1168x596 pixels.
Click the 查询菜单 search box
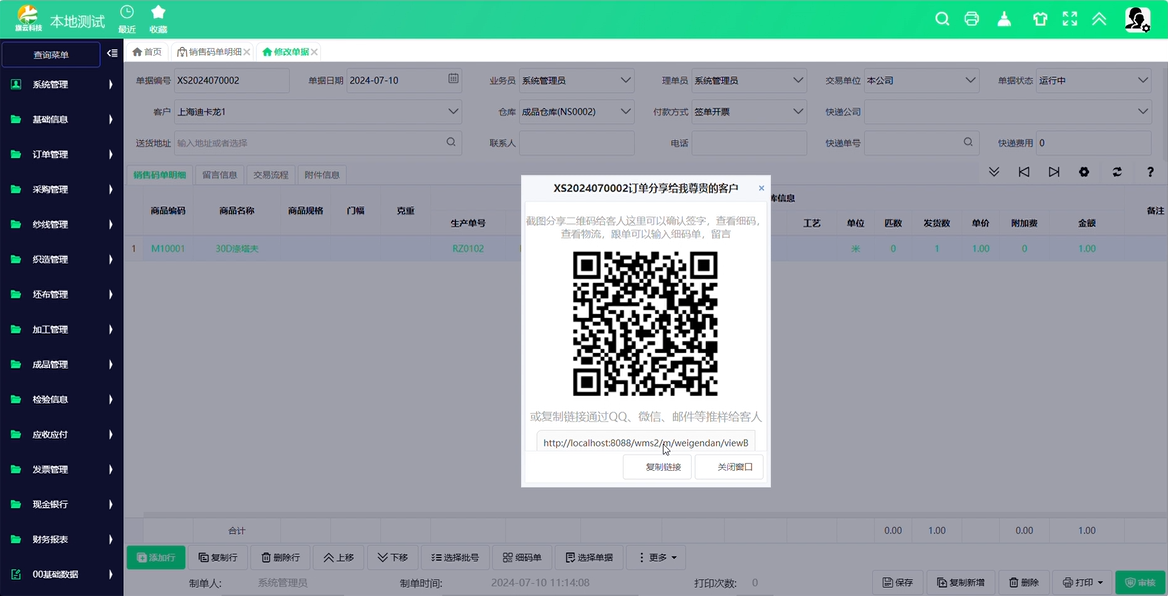tap(51, 54)
